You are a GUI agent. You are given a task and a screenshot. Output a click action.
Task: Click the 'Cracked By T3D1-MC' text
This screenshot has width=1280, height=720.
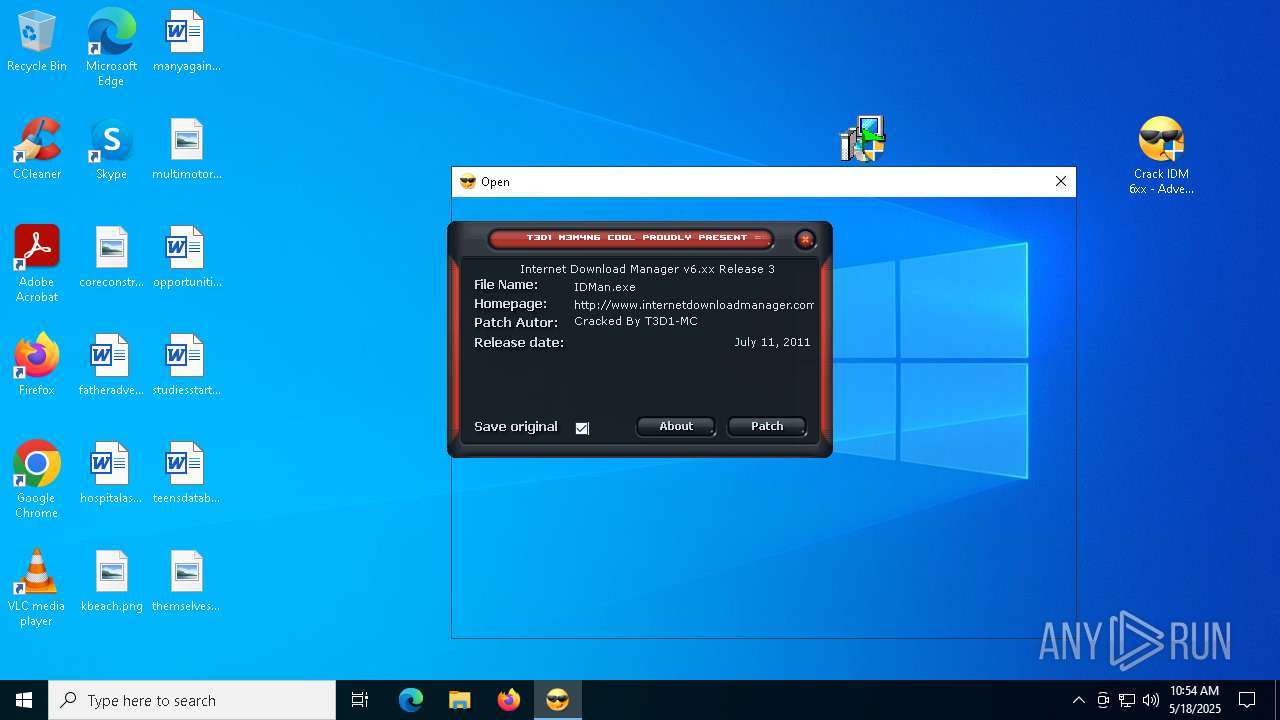[636, 322]
